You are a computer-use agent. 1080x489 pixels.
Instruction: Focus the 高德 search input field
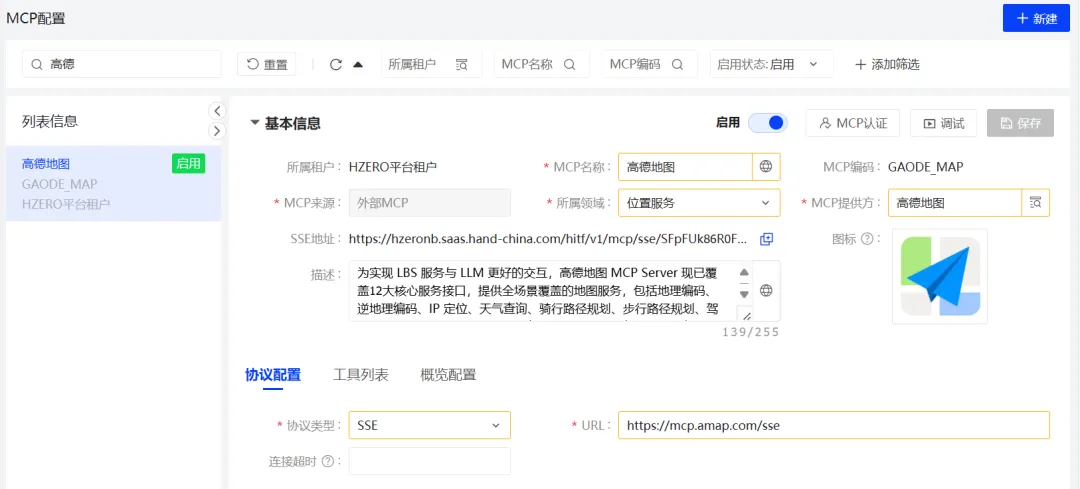(x=122, y=64)
